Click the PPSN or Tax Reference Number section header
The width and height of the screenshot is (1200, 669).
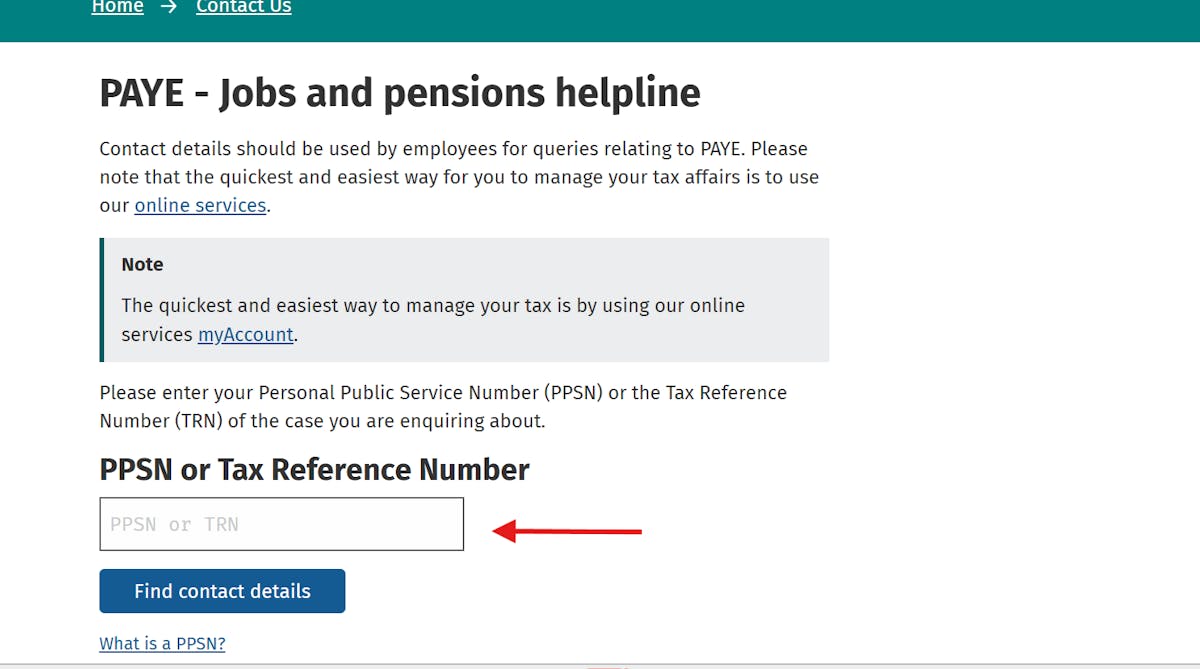(314, 469)
